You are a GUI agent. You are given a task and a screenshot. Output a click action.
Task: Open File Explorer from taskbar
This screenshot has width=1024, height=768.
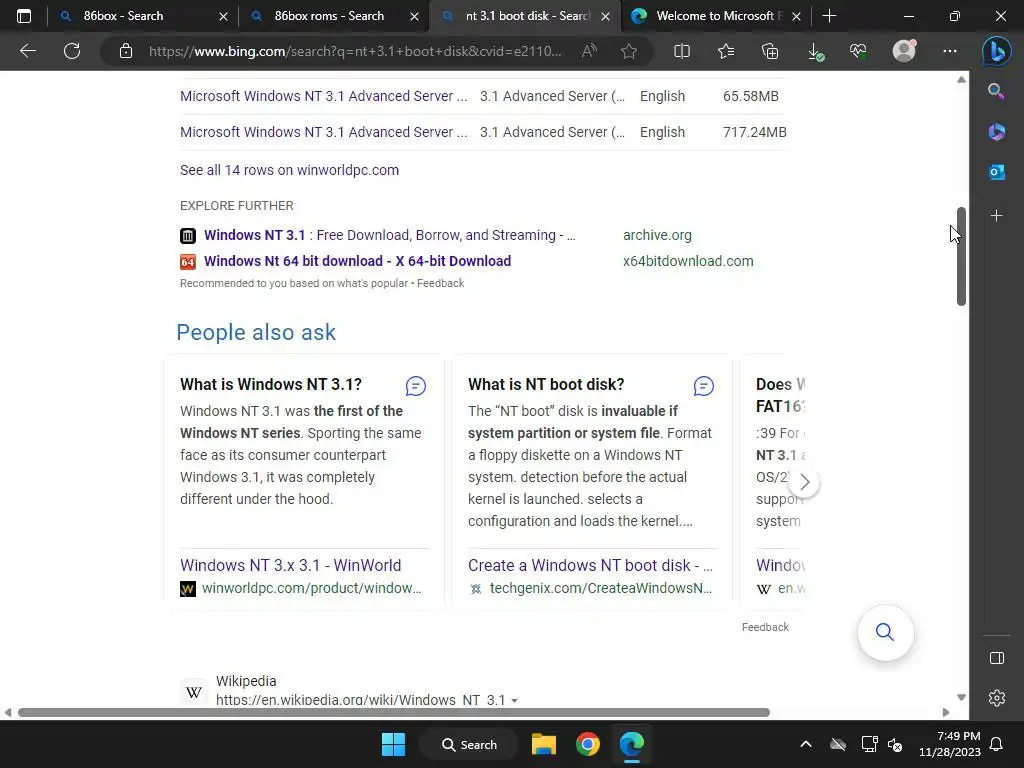(543, 744)
